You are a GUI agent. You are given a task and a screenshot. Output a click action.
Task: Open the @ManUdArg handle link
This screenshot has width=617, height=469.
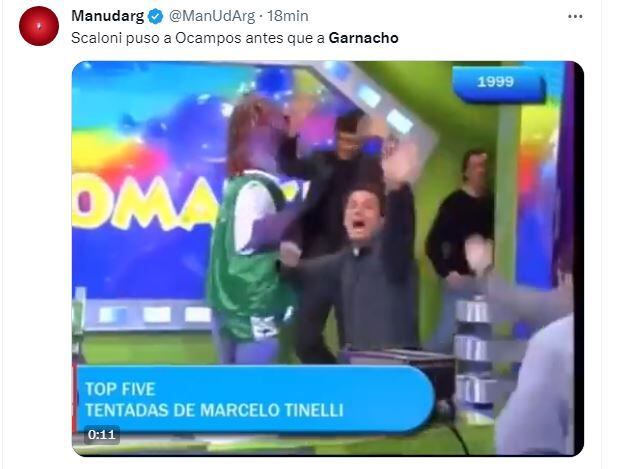212,16
